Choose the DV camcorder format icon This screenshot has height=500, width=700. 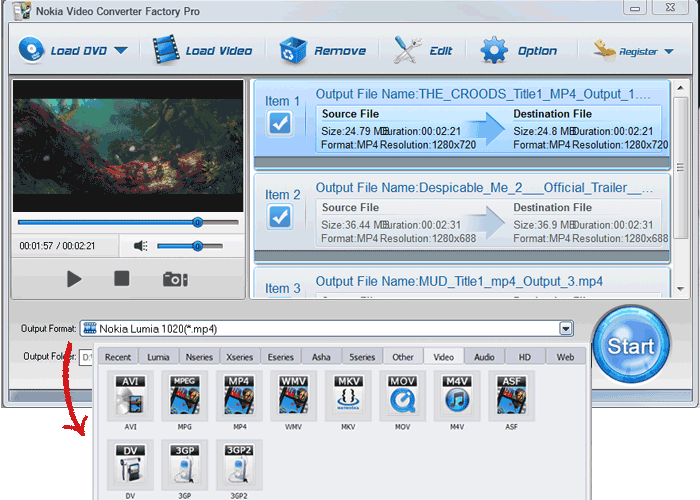(130, 465)
